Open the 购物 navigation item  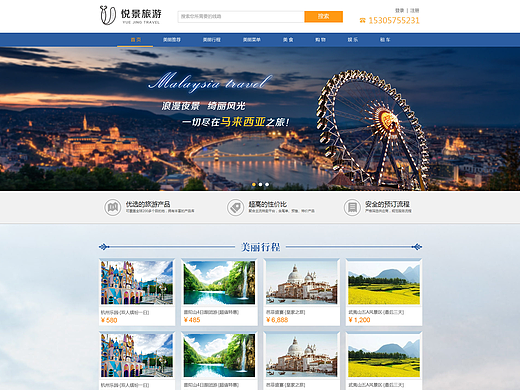pyautogui.click(x=320, y=40)
